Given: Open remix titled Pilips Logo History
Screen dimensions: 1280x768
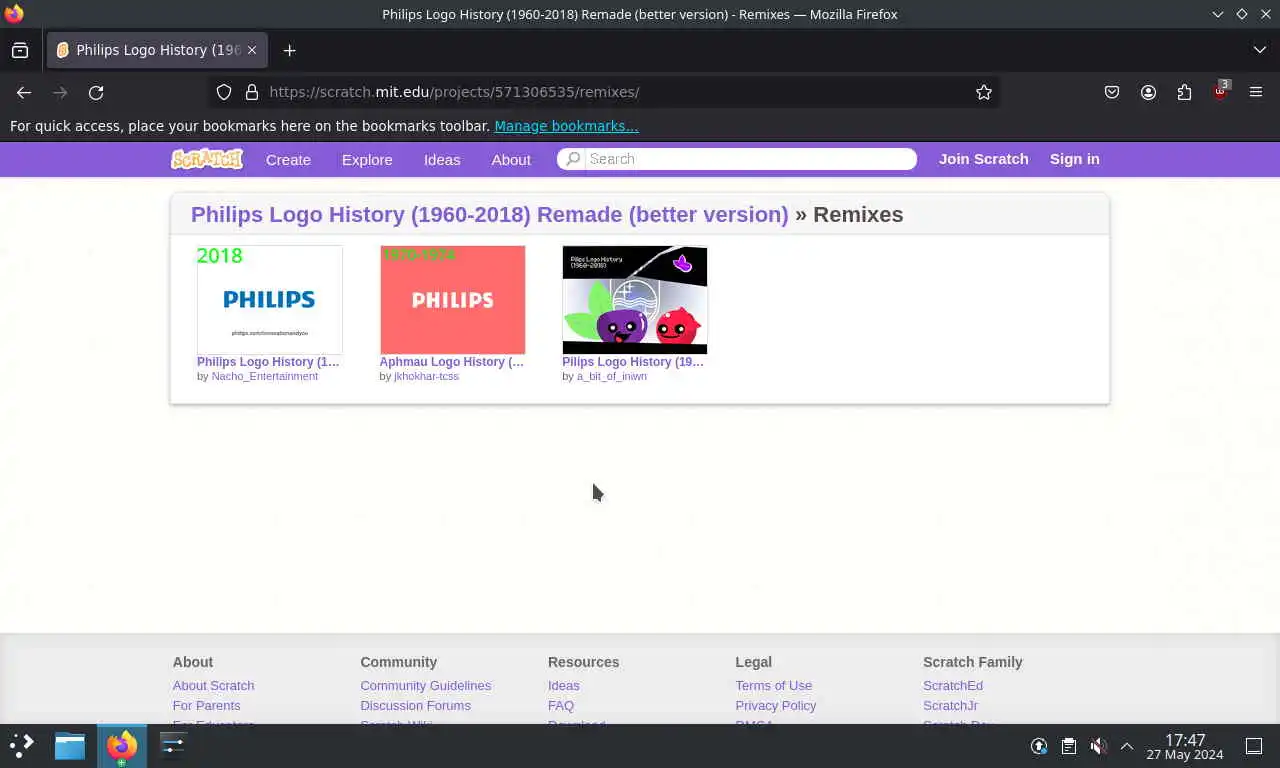Looking at the screenshot, I should 632,362.
